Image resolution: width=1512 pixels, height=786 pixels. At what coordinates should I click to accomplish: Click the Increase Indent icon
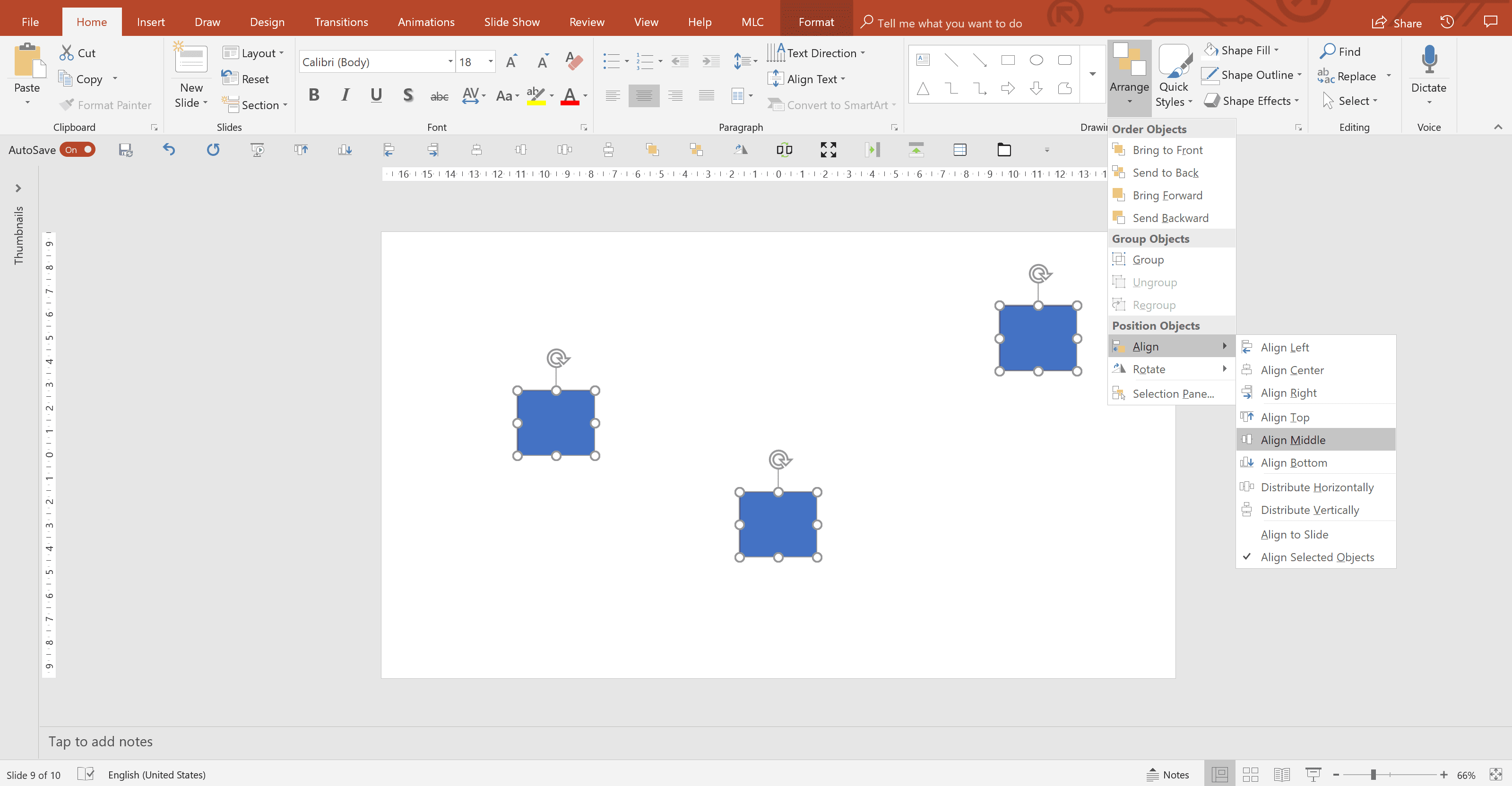point(711,61)
